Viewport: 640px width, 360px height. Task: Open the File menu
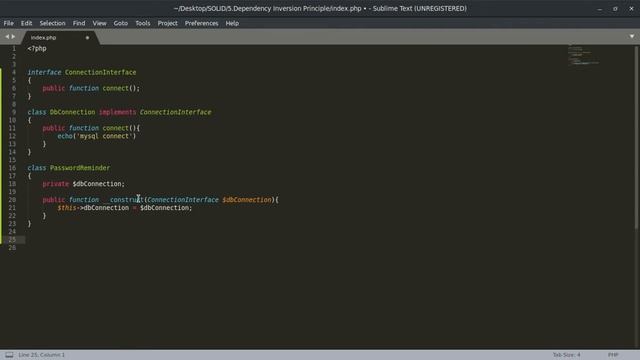(x=9, y=23)
